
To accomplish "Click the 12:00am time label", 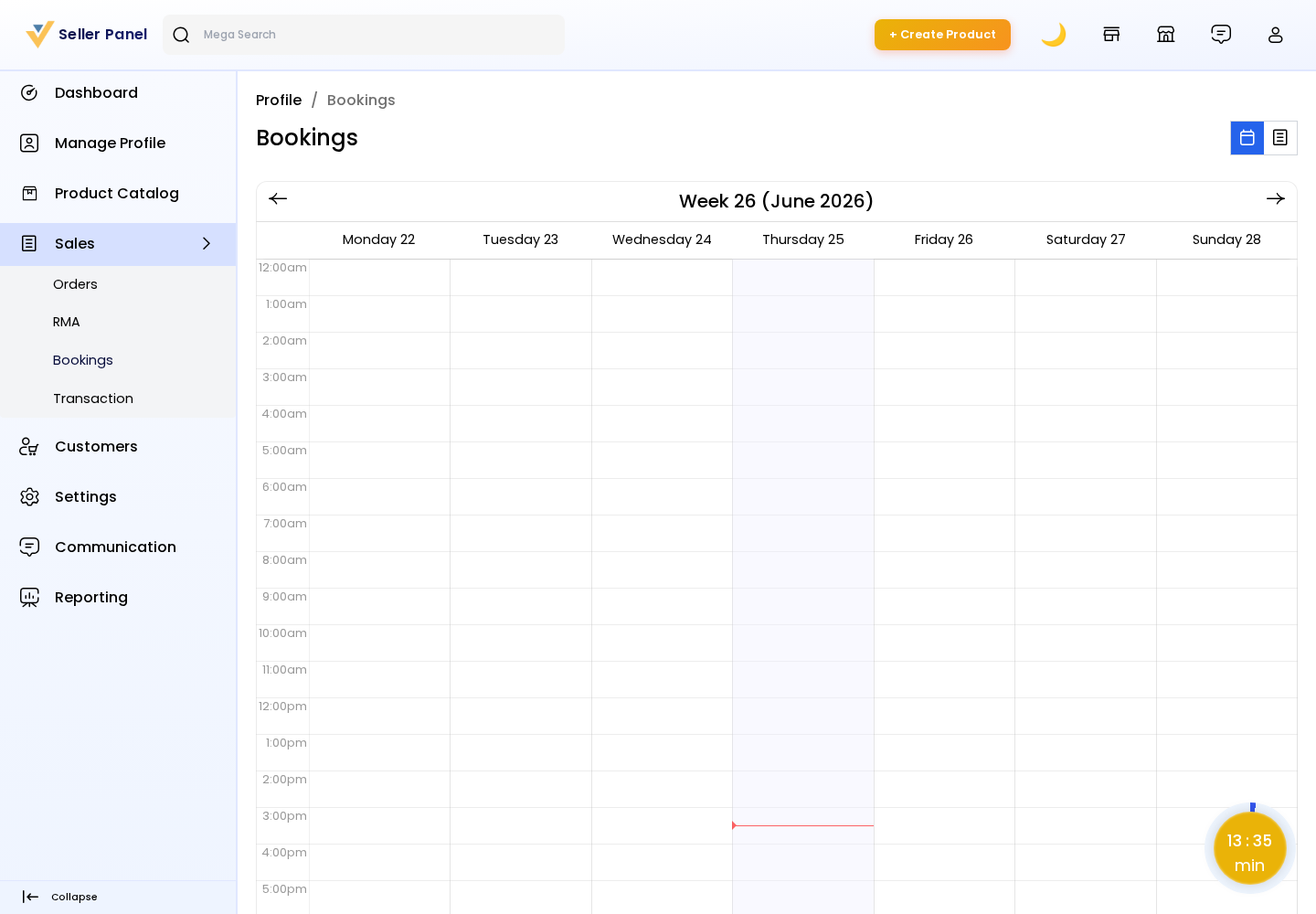I will (282, 268).
